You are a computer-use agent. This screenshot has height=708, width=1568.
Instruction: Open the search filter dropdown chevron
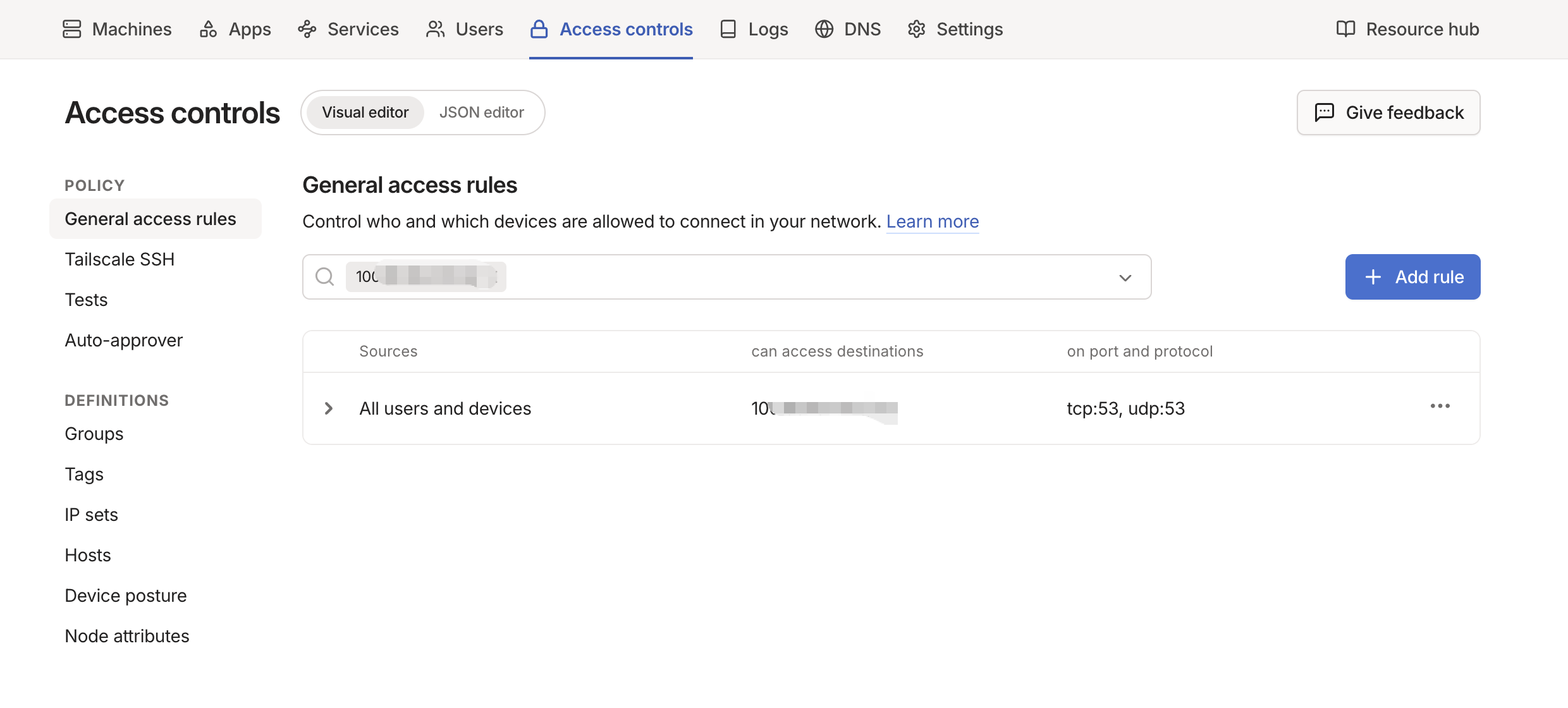[x=1125, y=278]
